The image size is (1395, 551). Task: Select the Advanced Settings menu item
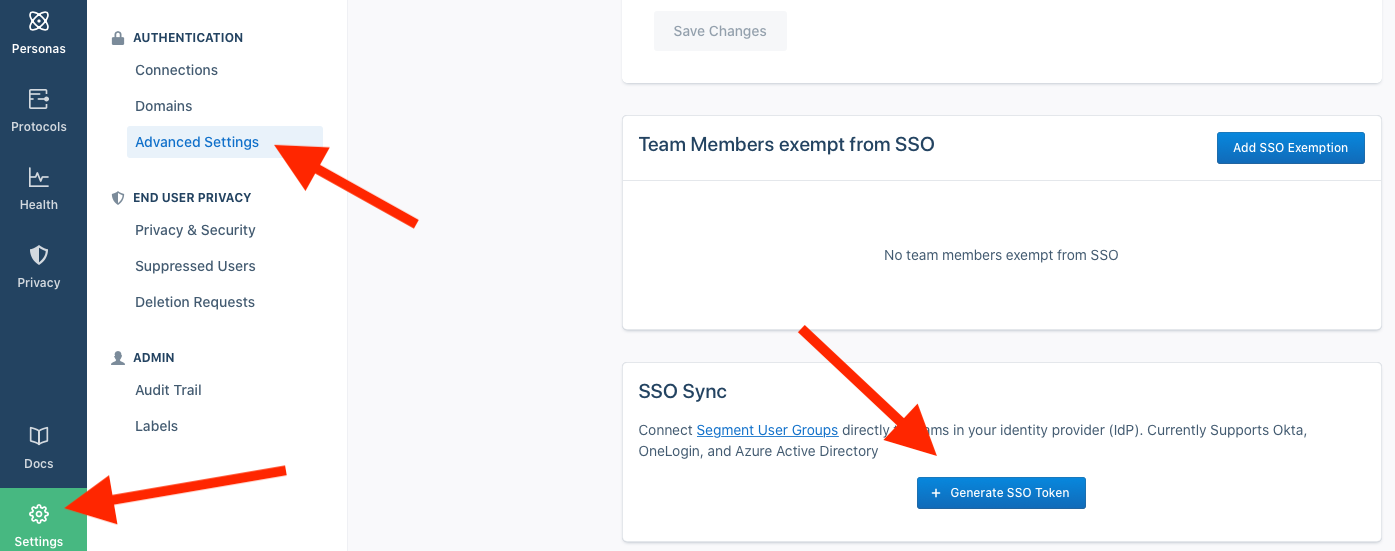tap(197, 142)
